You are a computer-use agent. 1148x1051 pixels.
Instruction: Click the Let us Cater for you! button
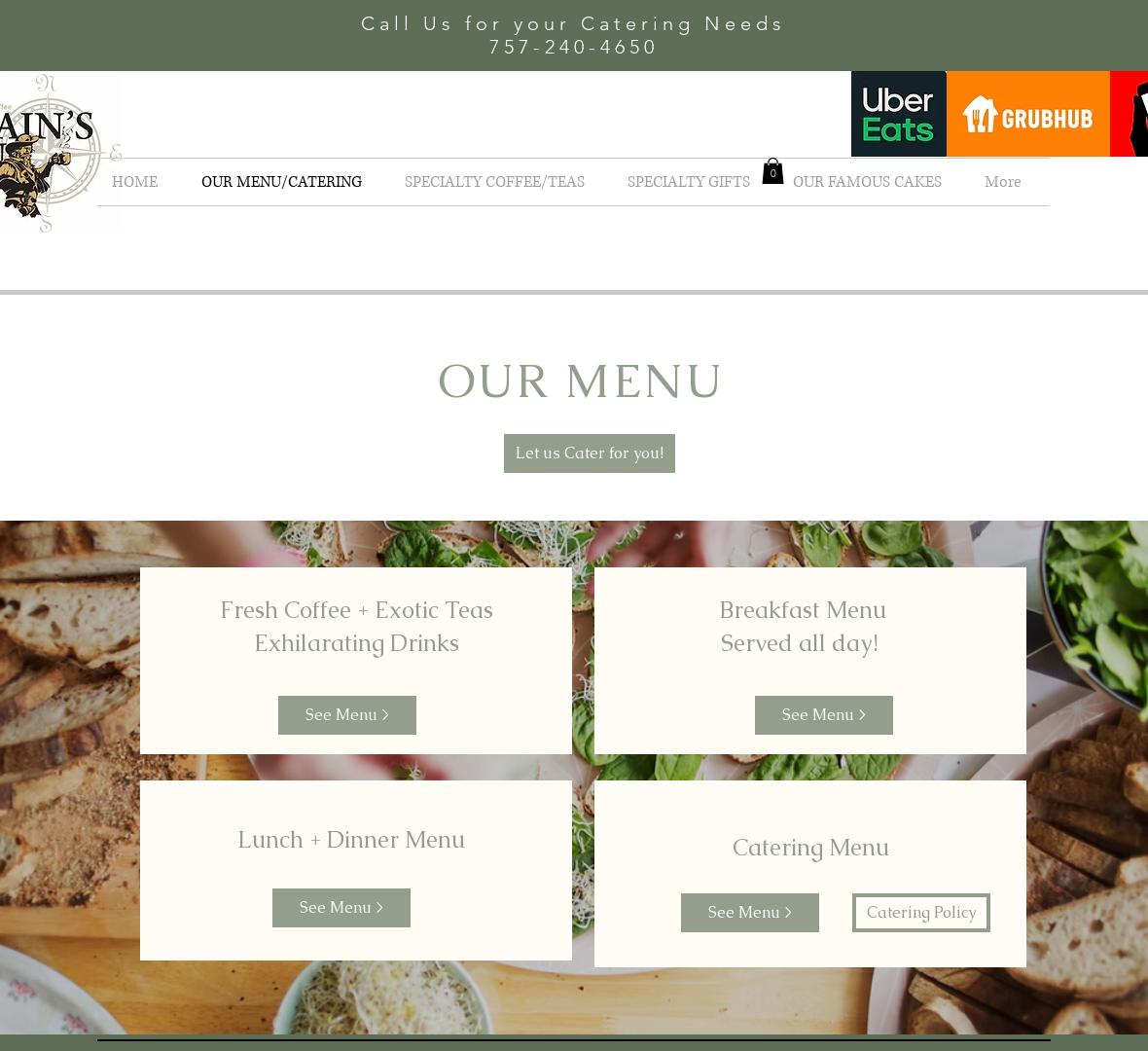tap(590, 453)
